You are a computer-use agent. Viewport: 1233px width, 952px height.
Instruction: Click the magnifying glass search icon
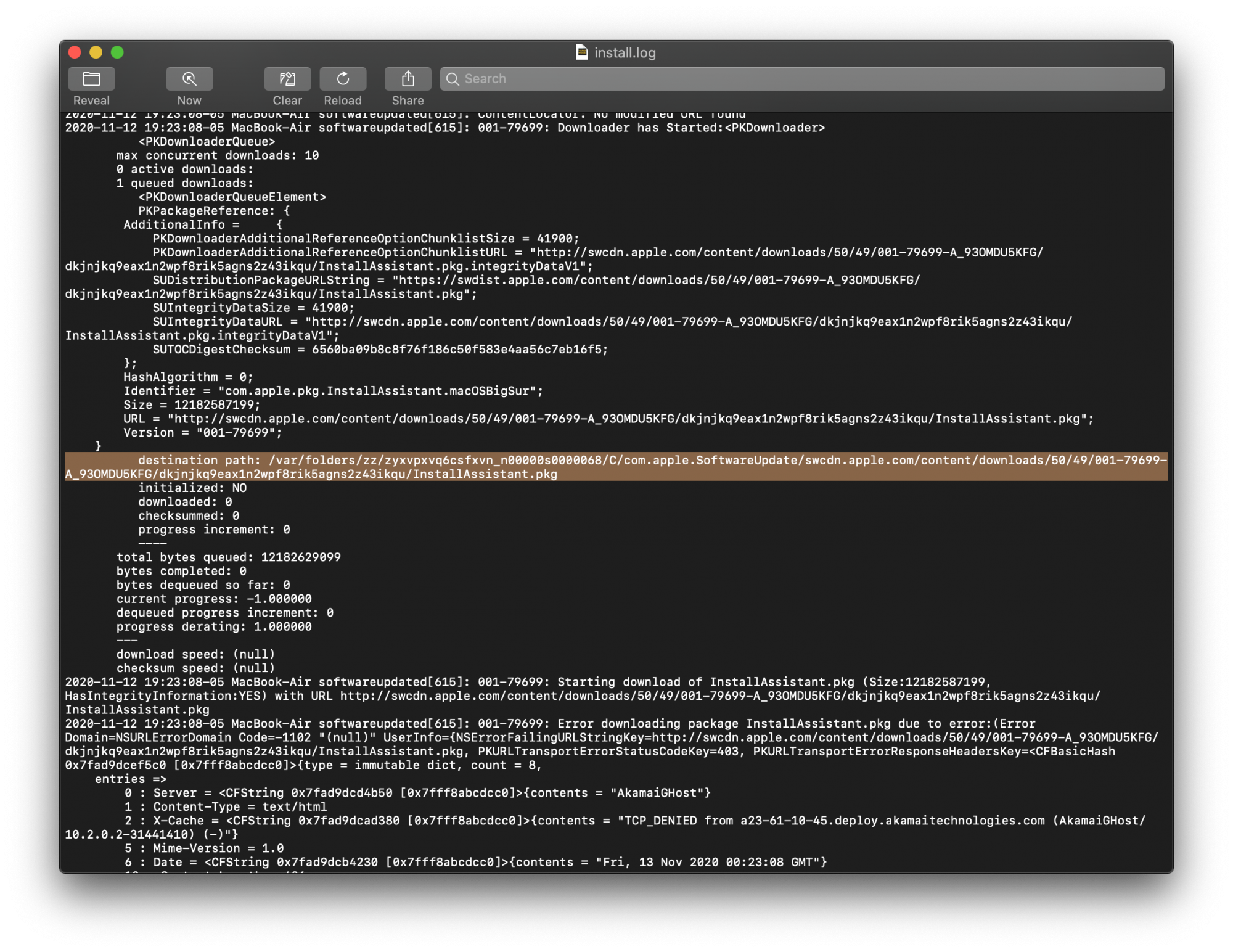pyautogui.click(x=453, y=79)
